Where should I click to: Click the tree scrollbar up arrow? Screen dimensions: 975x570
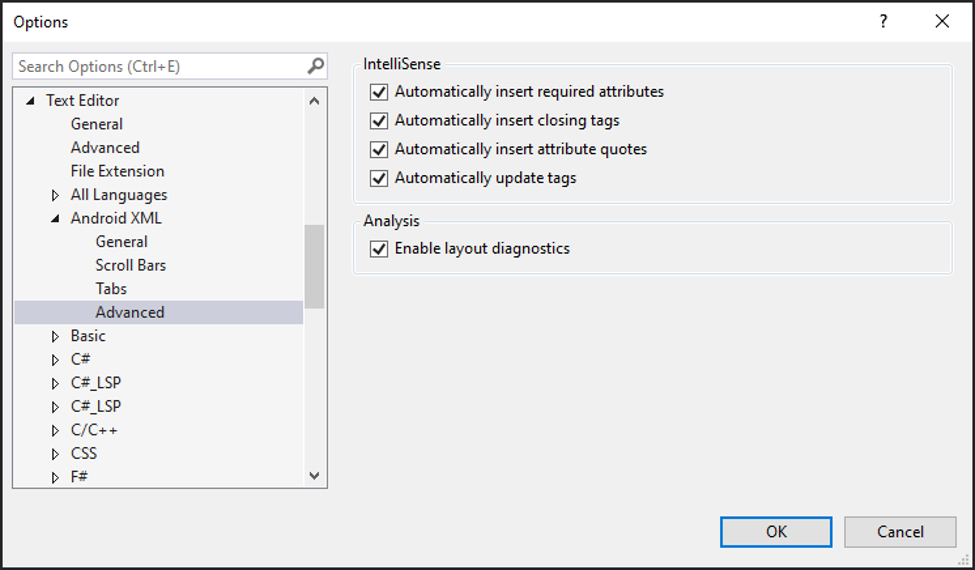click(x=314, y=101)
